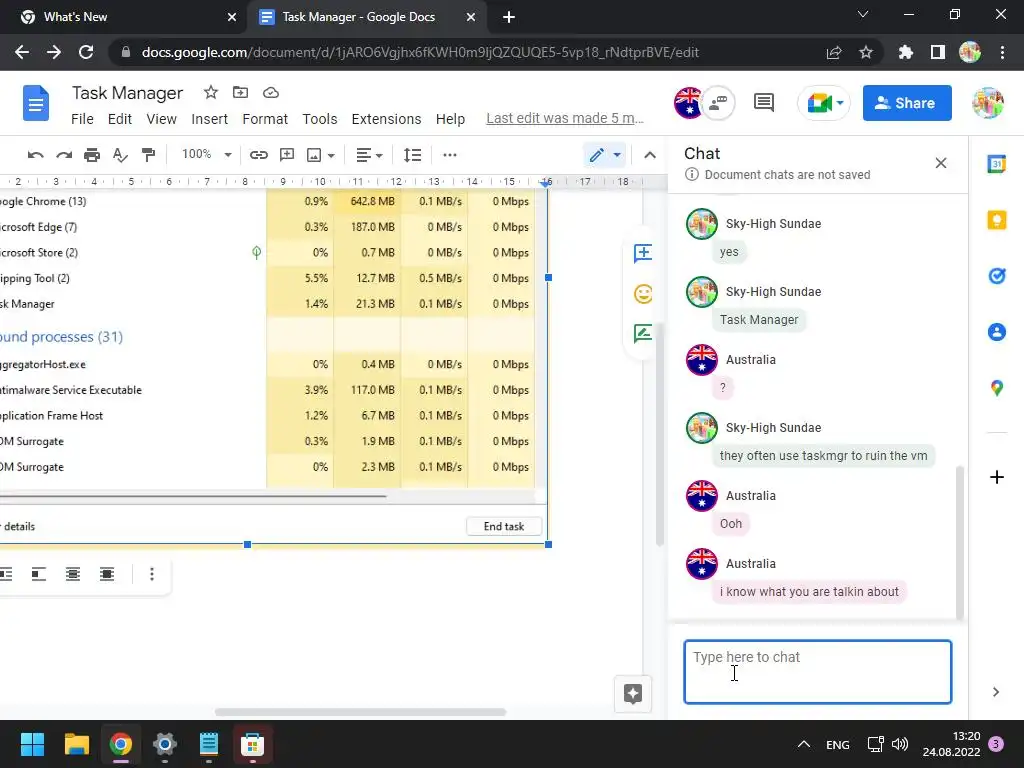
Task: Click the Redo icon in Docs toolbar
Action: (64, 155)
